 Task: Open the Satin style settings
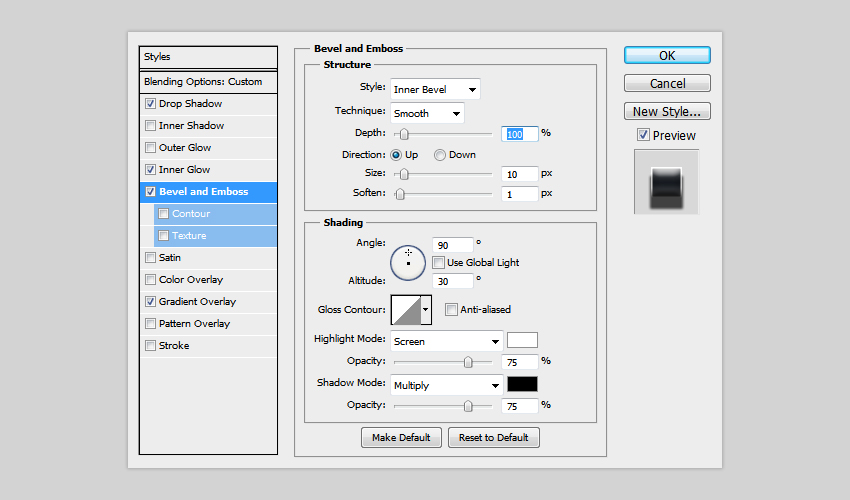[x=170, y=258]
